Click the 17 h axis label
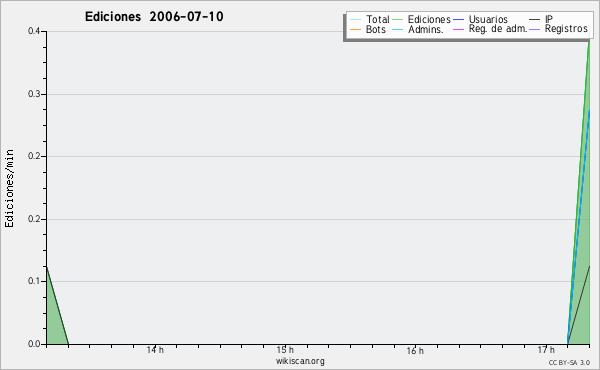The height and width of the screenshot is (370, 600). [x=546, y=350]
